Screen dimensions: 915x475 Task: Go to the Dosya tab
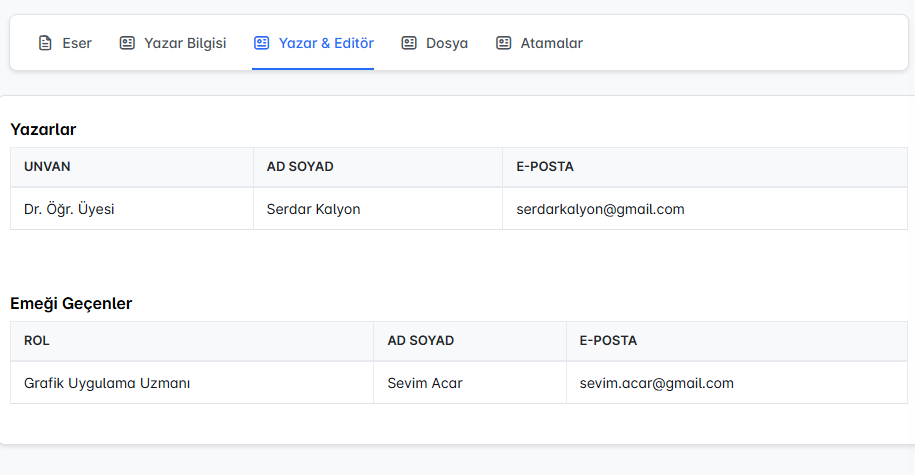coord(446,43)
